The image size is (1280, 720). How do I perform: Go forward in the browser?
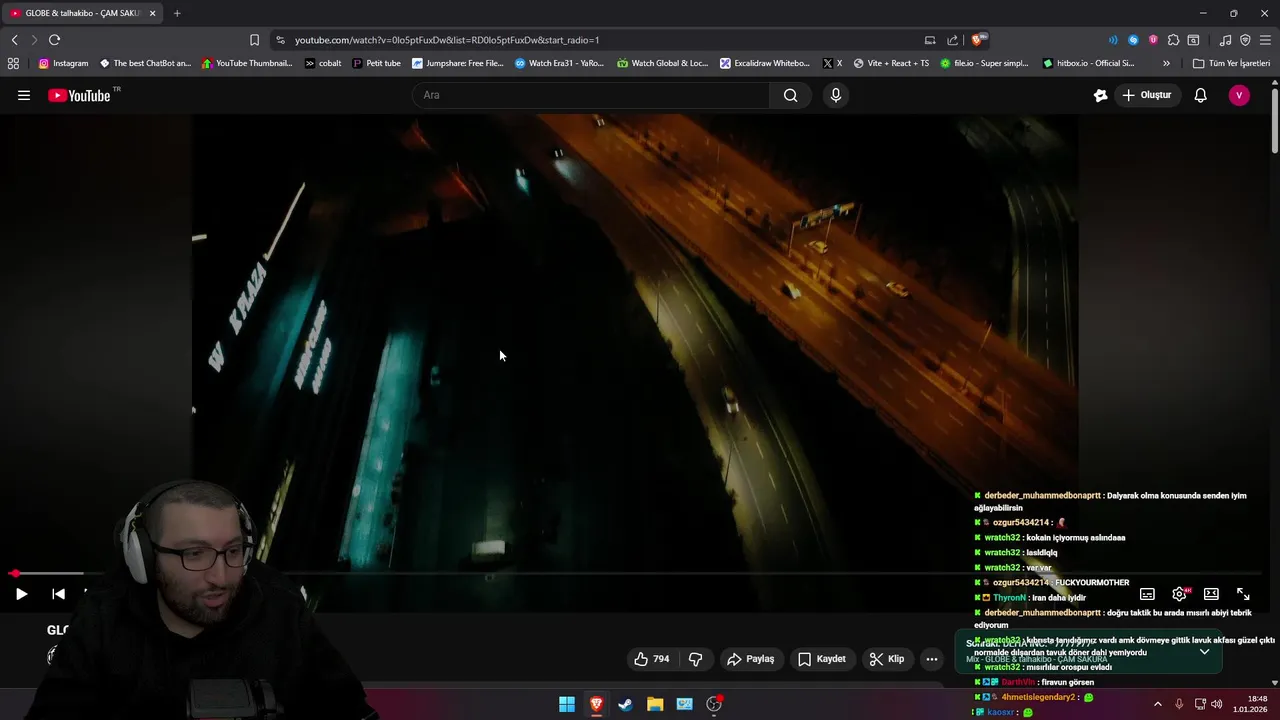pos(34,40)
